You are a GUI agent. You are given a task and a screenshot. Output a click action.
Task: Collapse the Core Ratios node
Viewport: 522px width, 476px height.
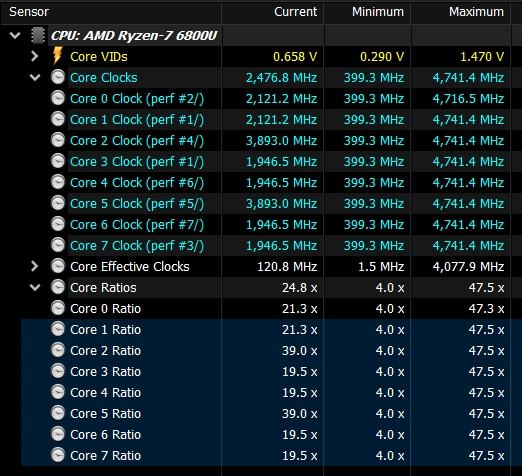click(35, 287)
